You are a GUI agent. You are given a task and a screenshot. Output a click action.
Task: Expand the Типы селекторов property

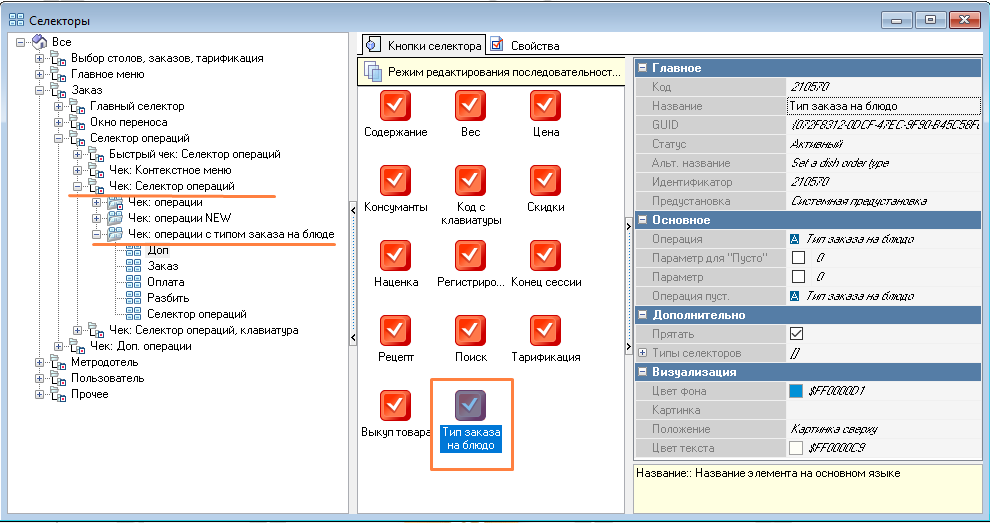642,353
